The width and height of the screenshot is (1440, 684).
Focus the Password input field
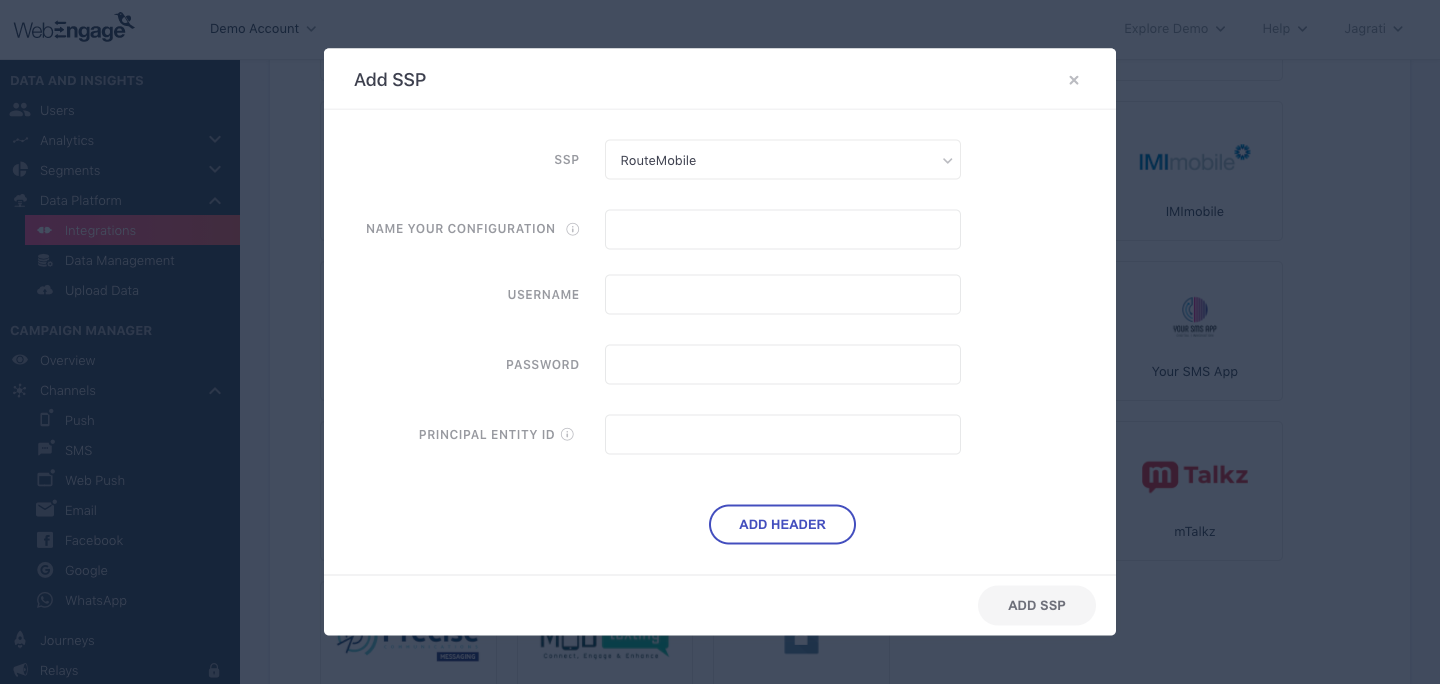point(783,365)
